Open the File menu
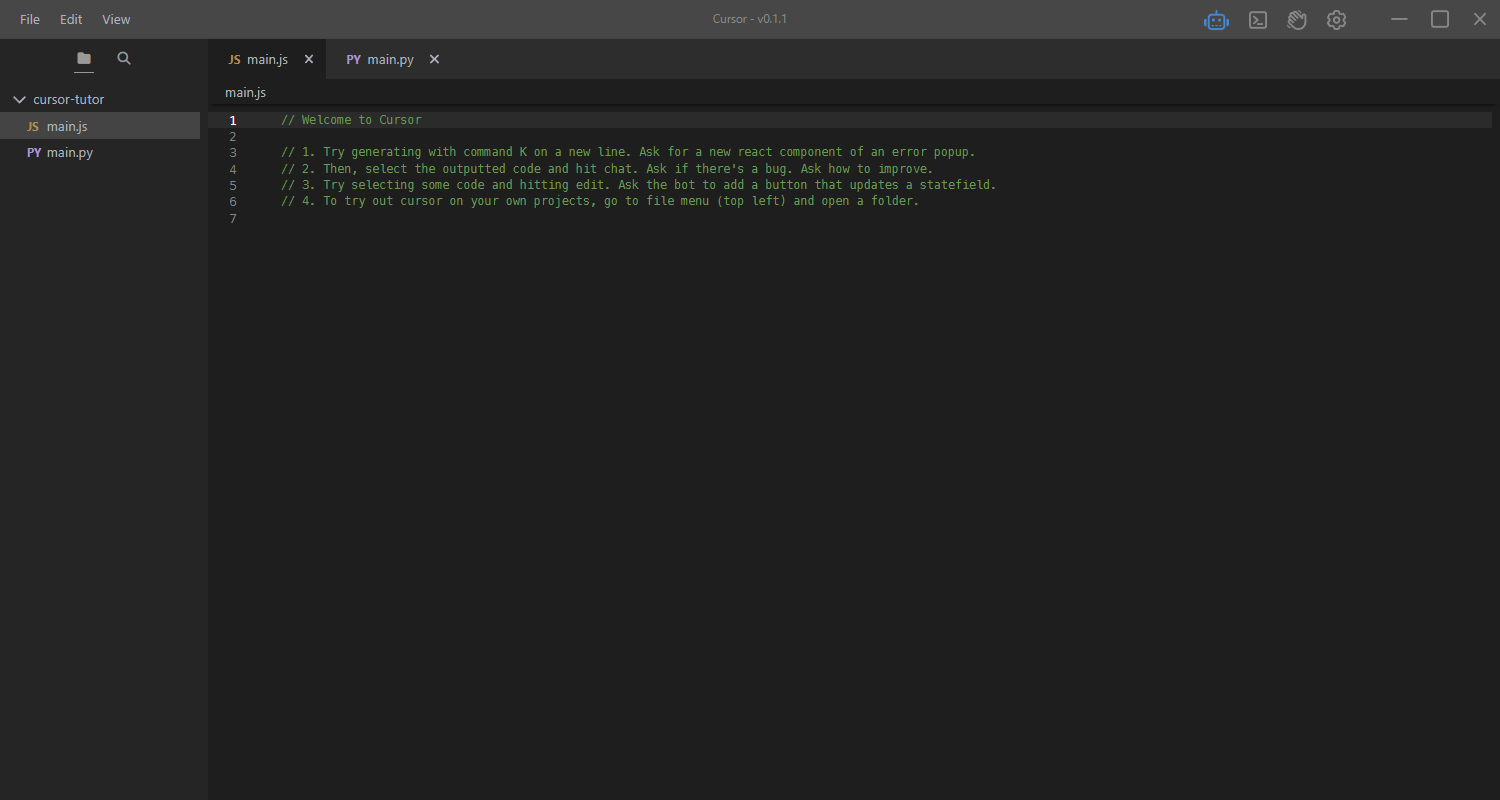Screen dimensions: 1500x800 tap(30, 19)
